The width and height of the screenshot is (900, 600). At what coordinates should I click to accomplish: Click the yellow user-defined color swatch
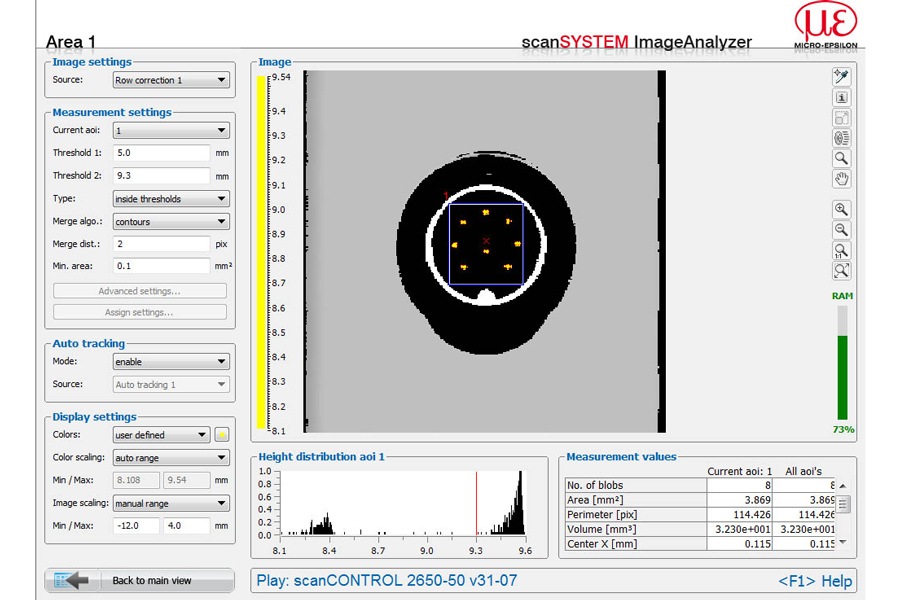pos(222,435)
